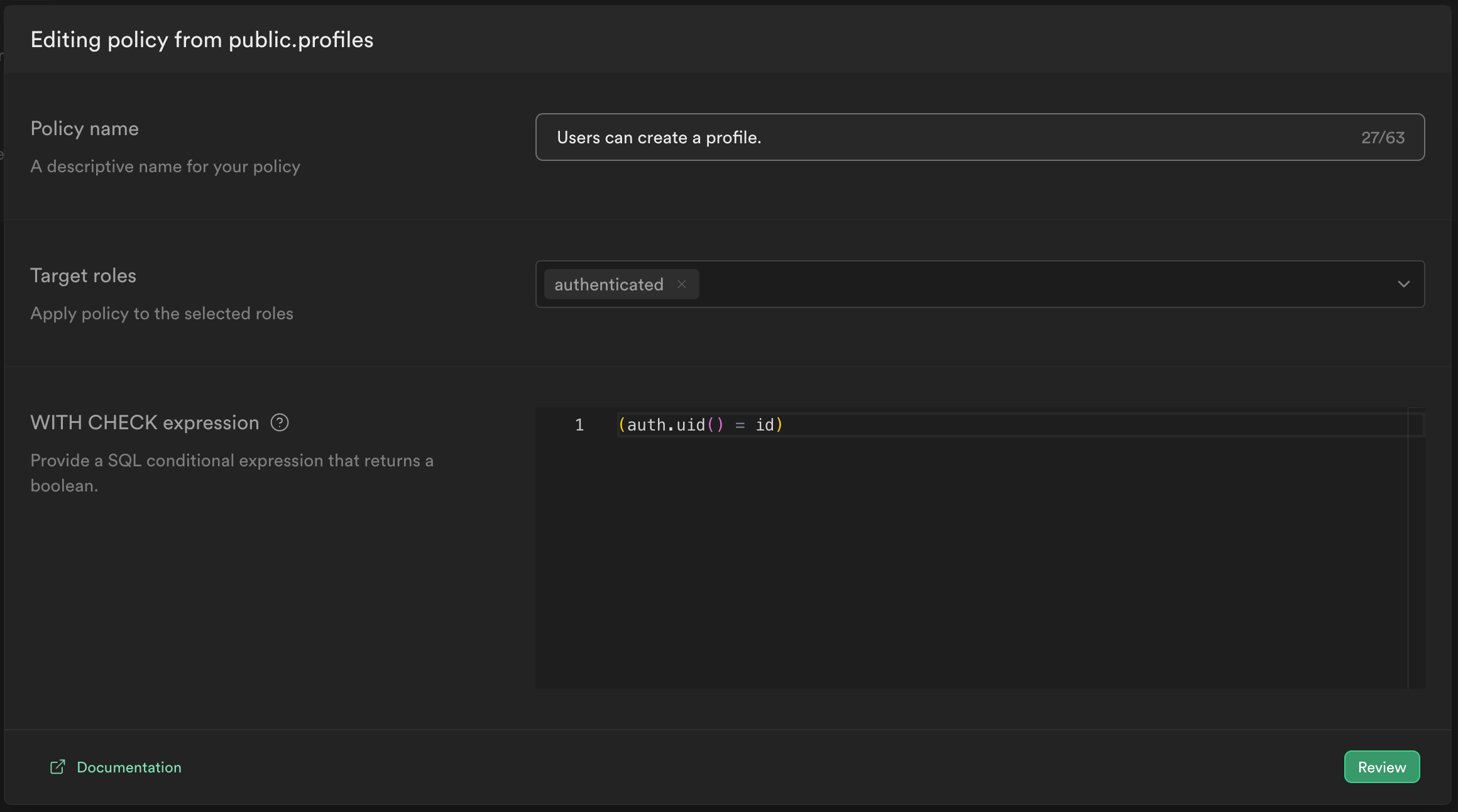Image resolution: width=1458 pixels, height=812 pixels.
Task: Click the Documentation external-link icon
Action: (x=57, y=767)
